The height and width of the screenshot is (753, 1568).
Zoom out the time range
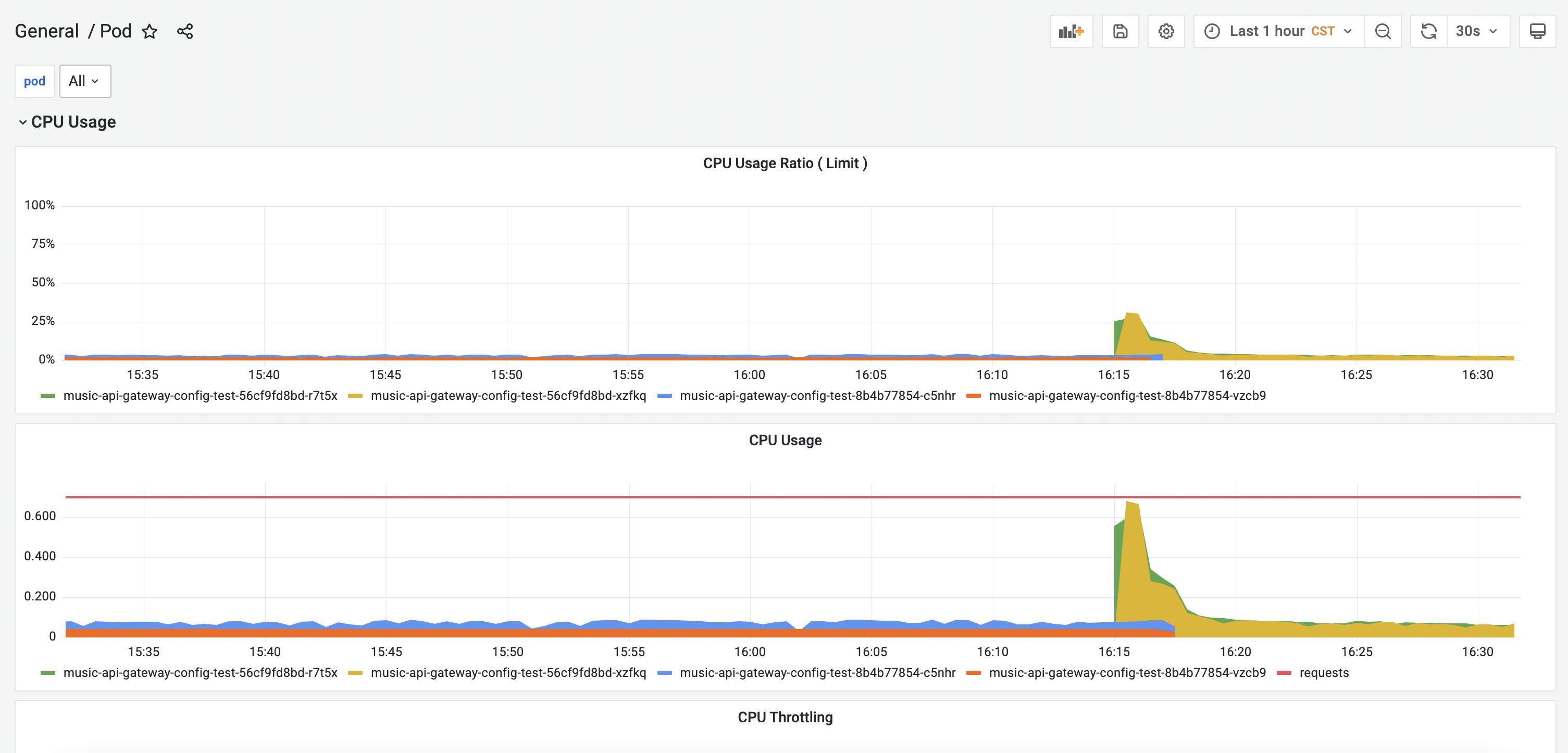pos(1383,31)
